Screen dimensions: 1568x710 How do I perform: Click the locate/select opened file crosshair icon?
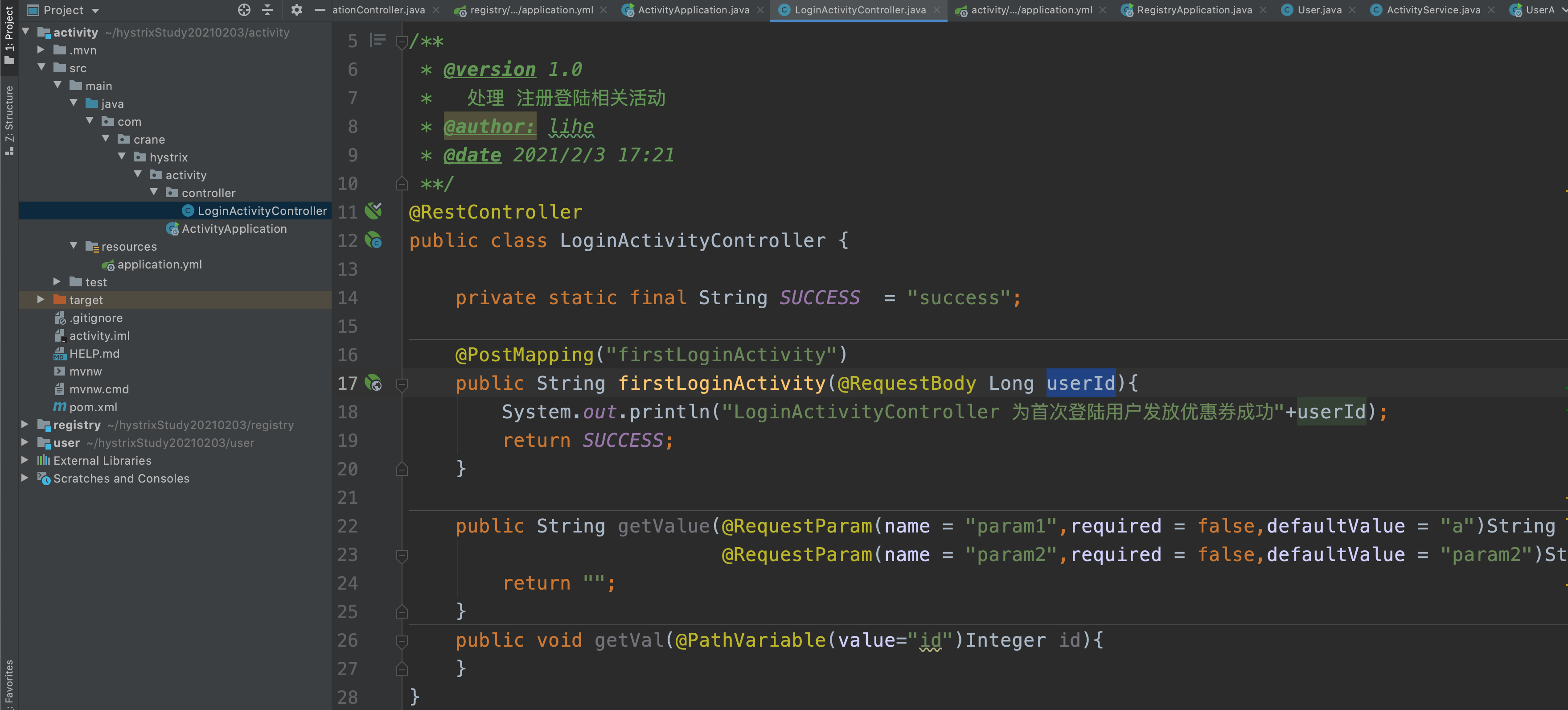[244, 10]
